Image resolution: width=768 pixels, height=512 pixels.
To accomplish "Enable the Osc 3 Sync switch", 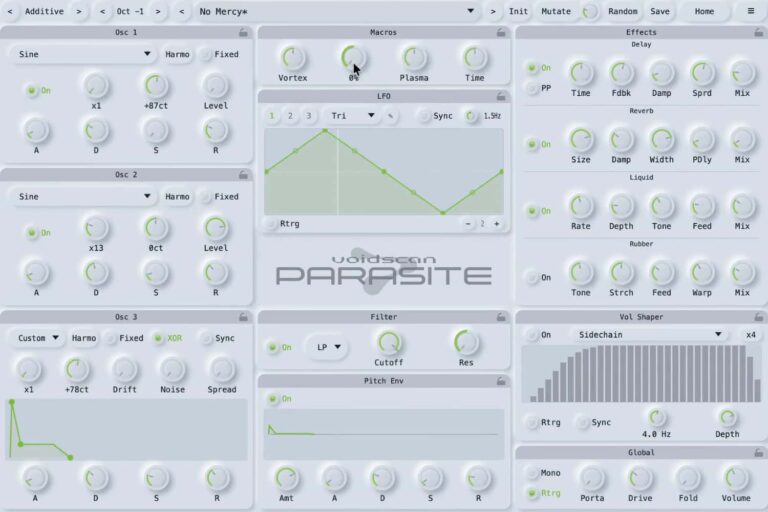I will [219, 338].
